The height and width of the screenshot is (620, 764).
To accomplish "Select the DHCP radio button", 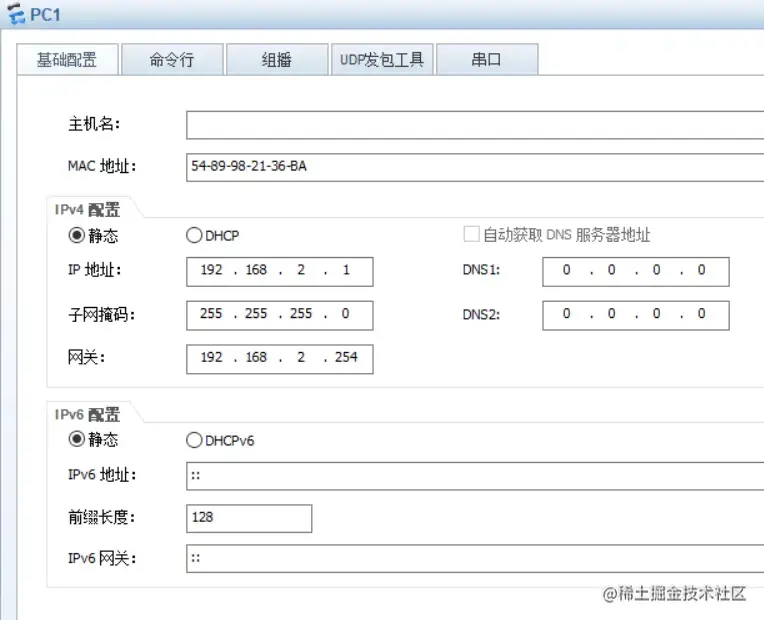I will tap(194, 235).
